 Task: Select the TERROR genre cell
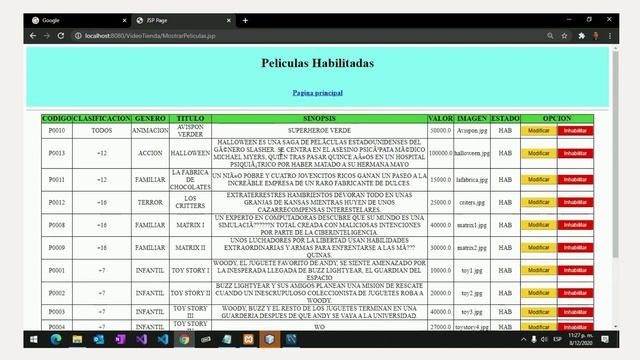pos(150,202)
